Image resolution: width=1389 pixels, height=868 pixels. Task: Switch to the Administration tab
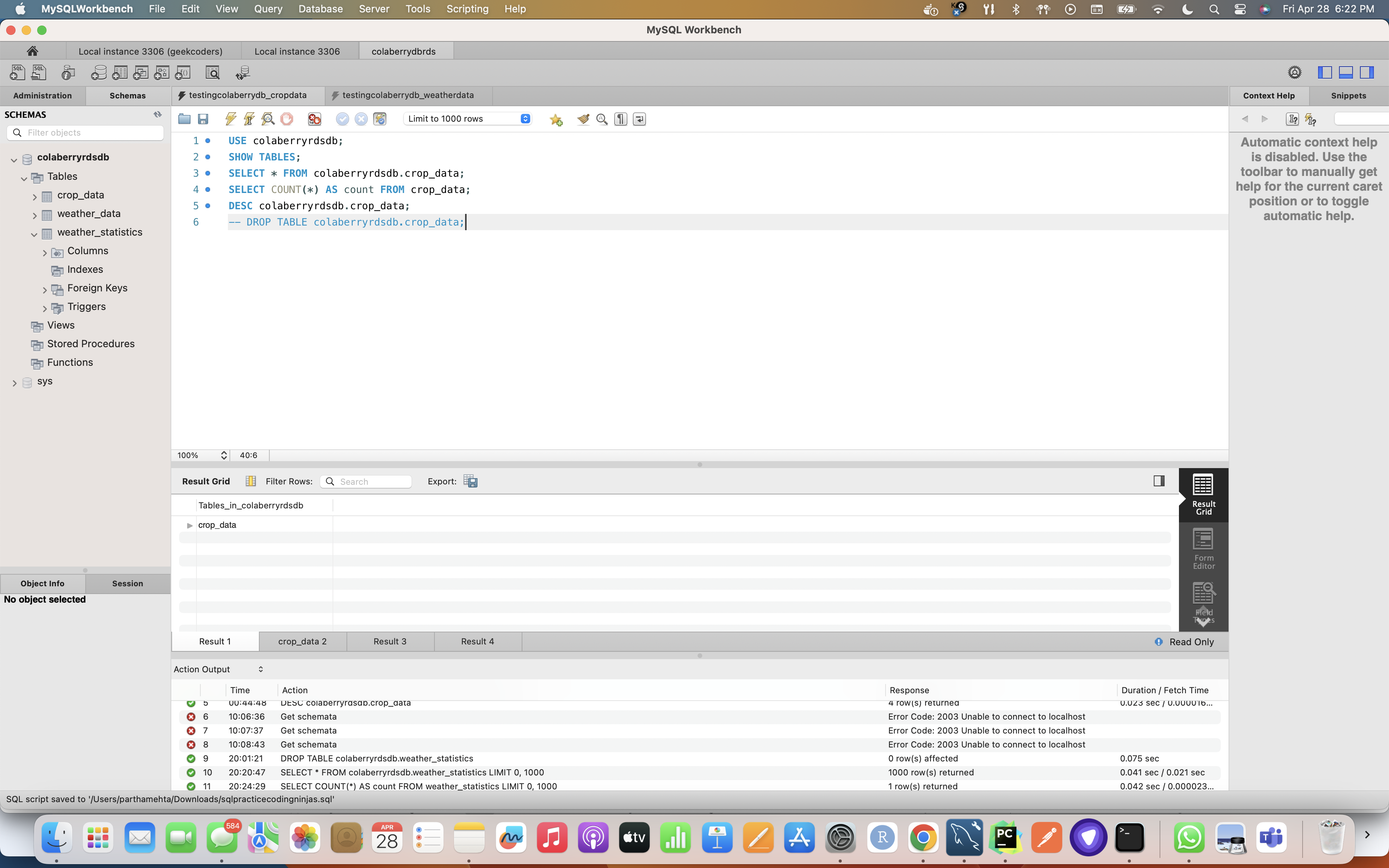click(43, 96)
